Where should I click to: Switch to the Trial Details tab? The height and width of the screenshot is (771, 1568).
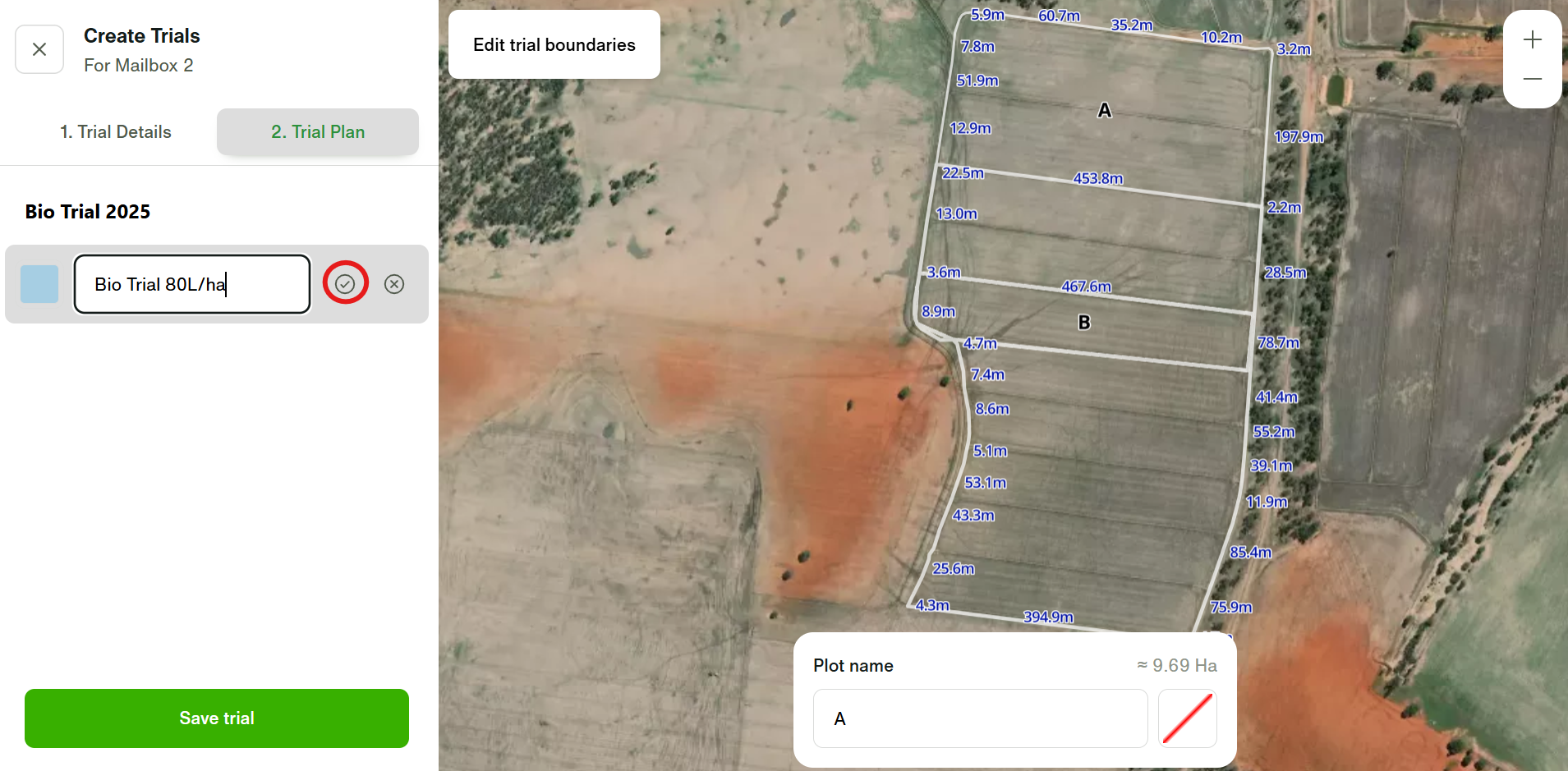click(116, 132)
